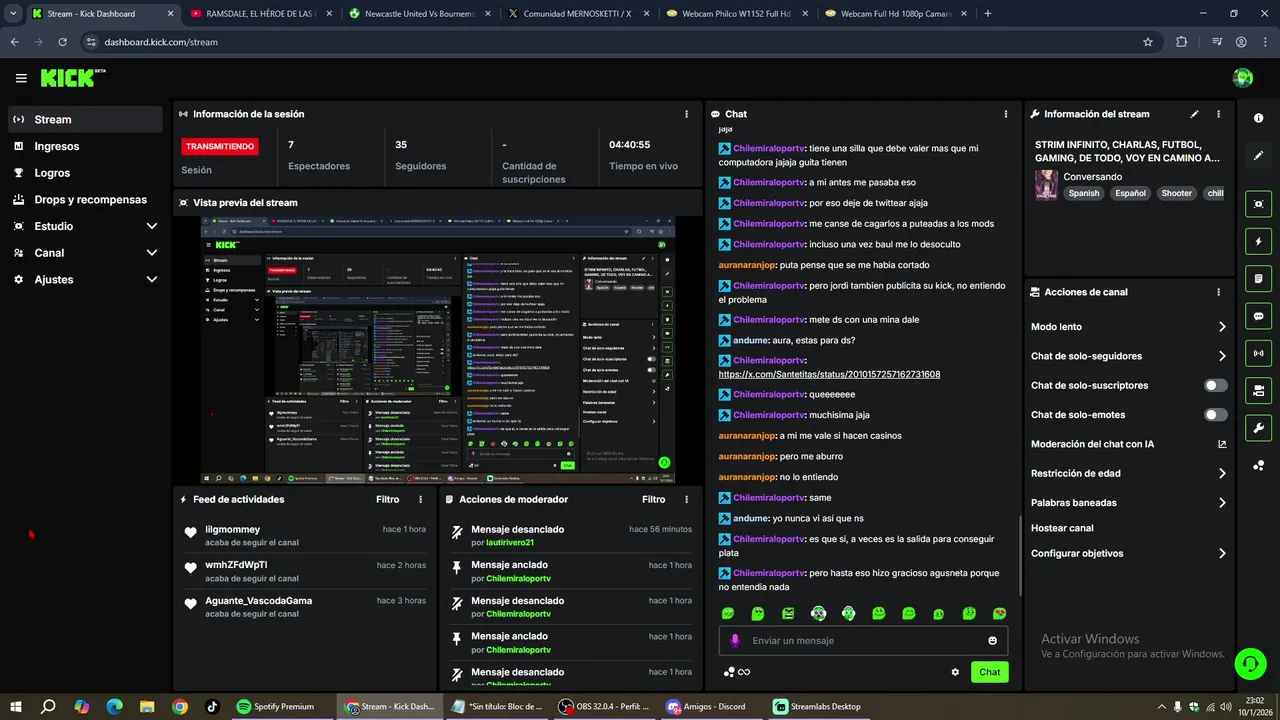Toggle chat widget speech-bubble icon in sidebar
Screen dimensions: 1280x720
pos(1258,316)
